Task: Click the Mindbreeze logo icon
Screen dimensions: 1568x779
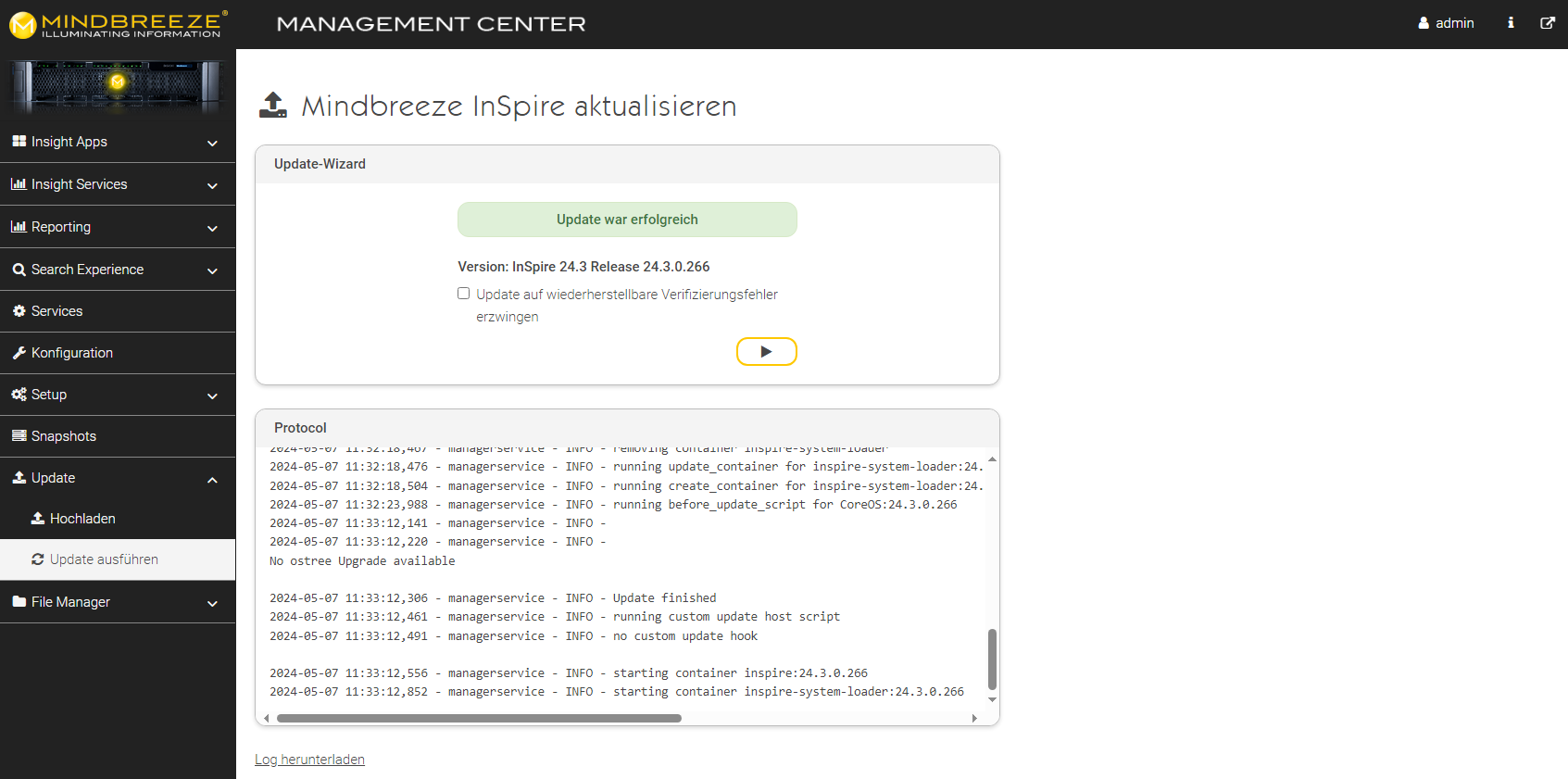Action: 22,25
